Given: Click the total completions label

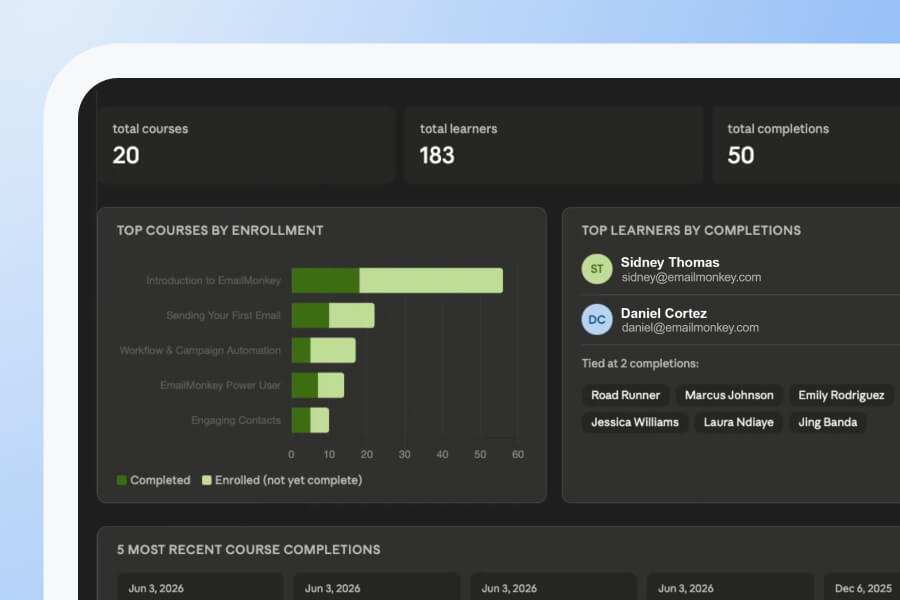Looking at the screenshot, I should tap(778, 129).
